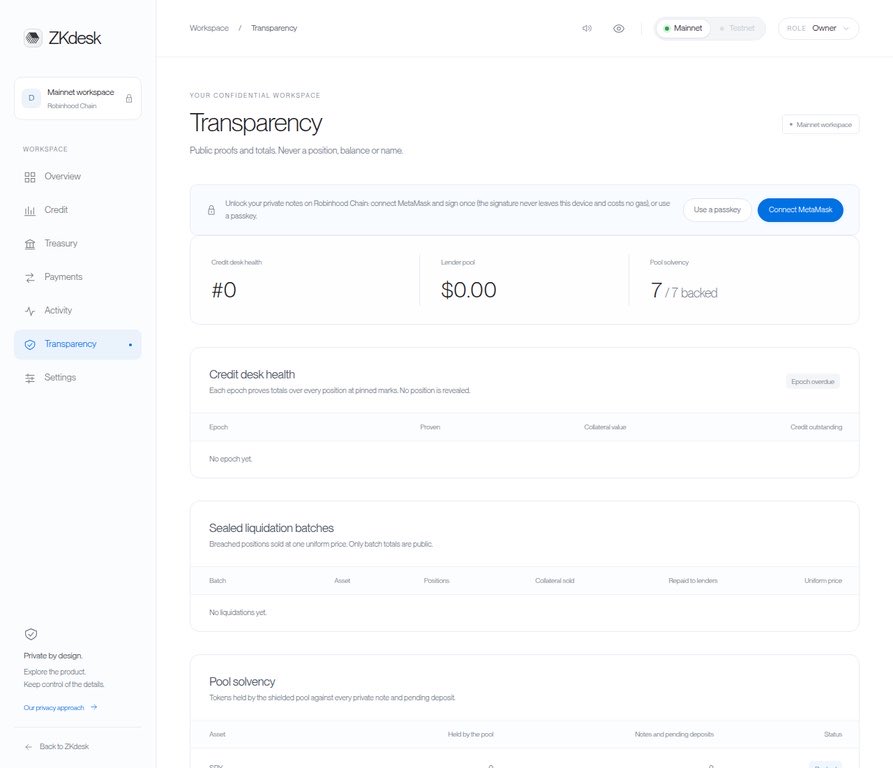
Task: Click the D avatar in workspace card
Action: coord(31,98)
